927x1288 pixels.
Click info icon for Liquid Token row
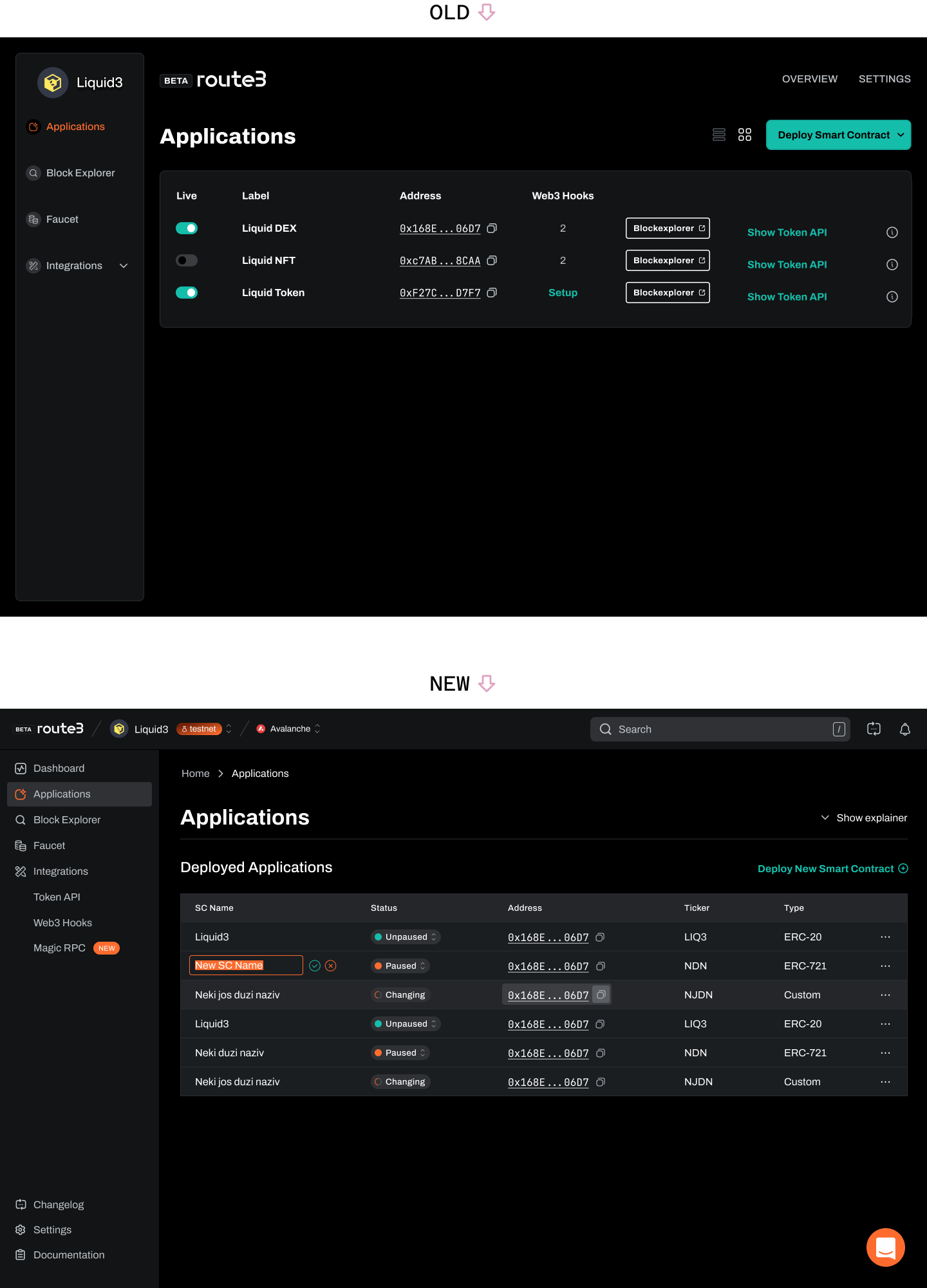tap(892, 297)
